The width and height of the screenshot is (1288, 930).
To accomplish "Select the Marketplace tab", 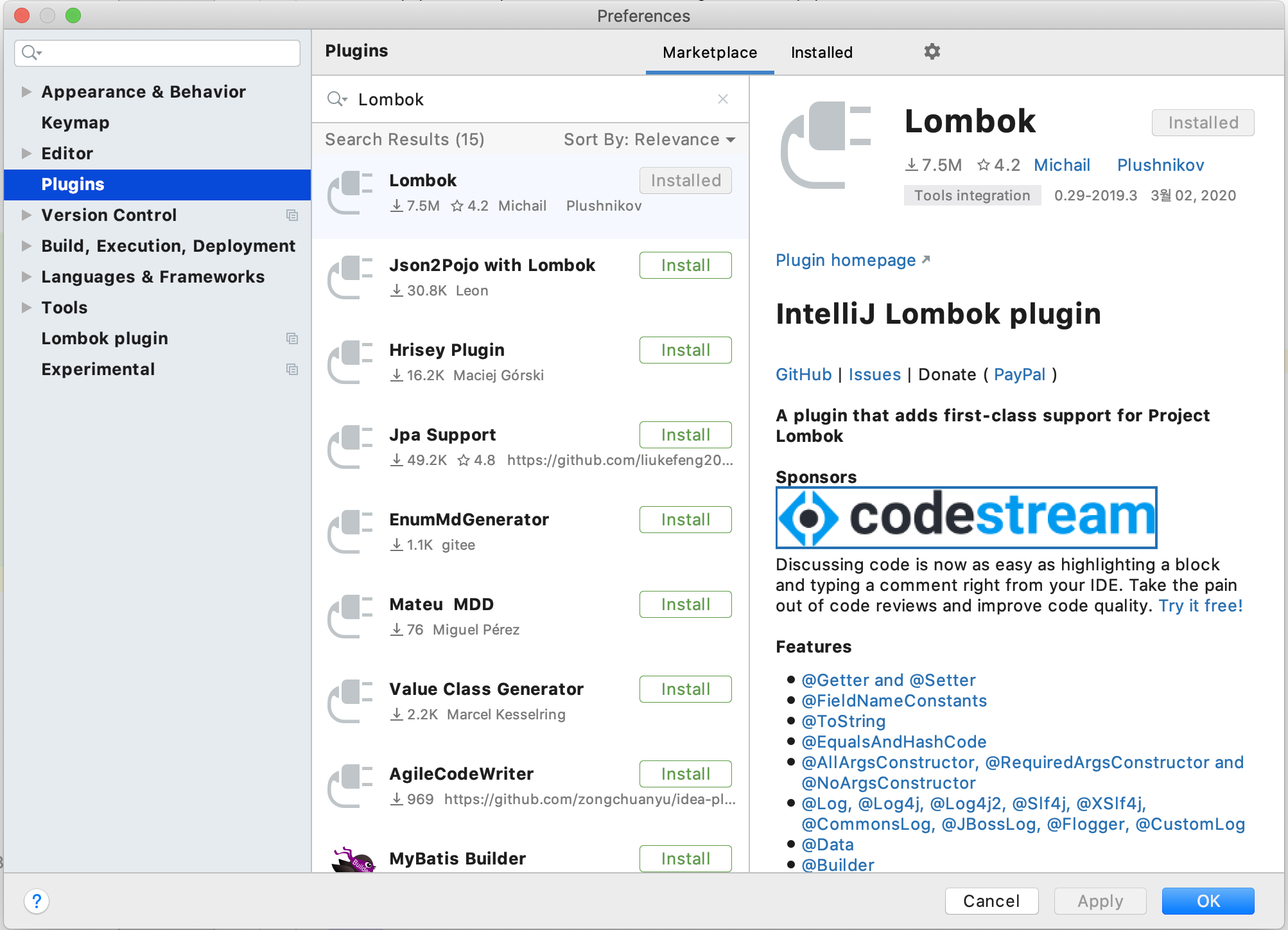I will tap(709, 53).
